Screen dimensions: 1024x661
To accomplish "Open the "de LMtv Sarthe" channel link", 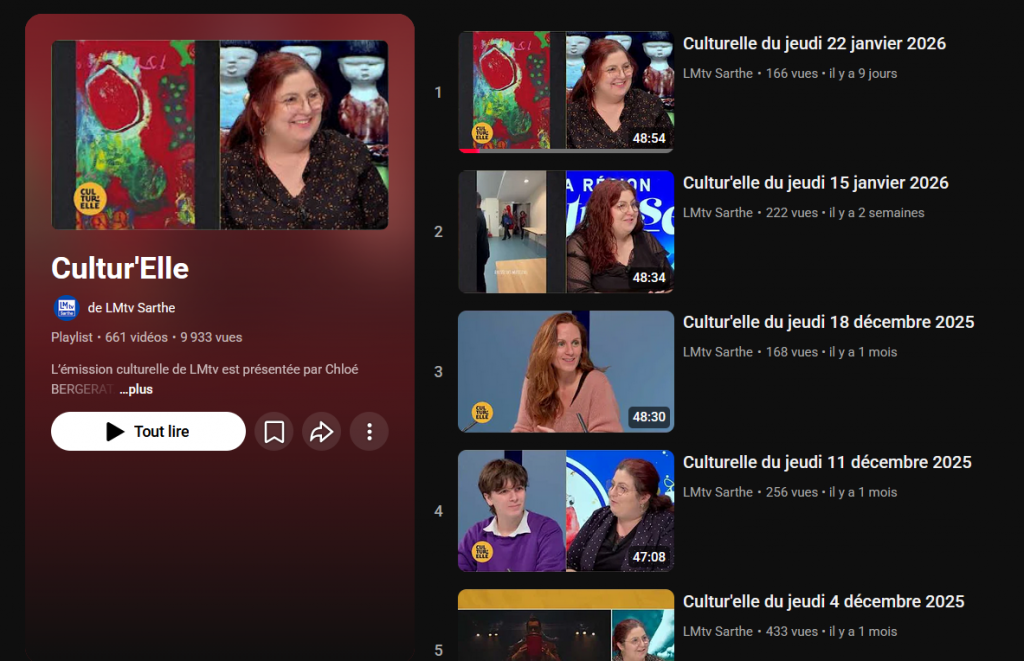I will [x=131, y=308].
